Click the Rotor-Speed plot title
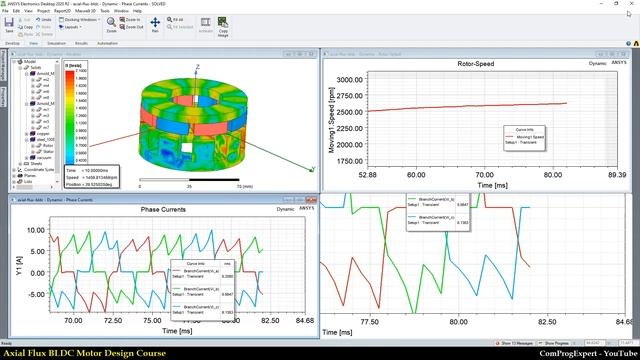Screen dimensions: 640x360 (x=476, y=64)
